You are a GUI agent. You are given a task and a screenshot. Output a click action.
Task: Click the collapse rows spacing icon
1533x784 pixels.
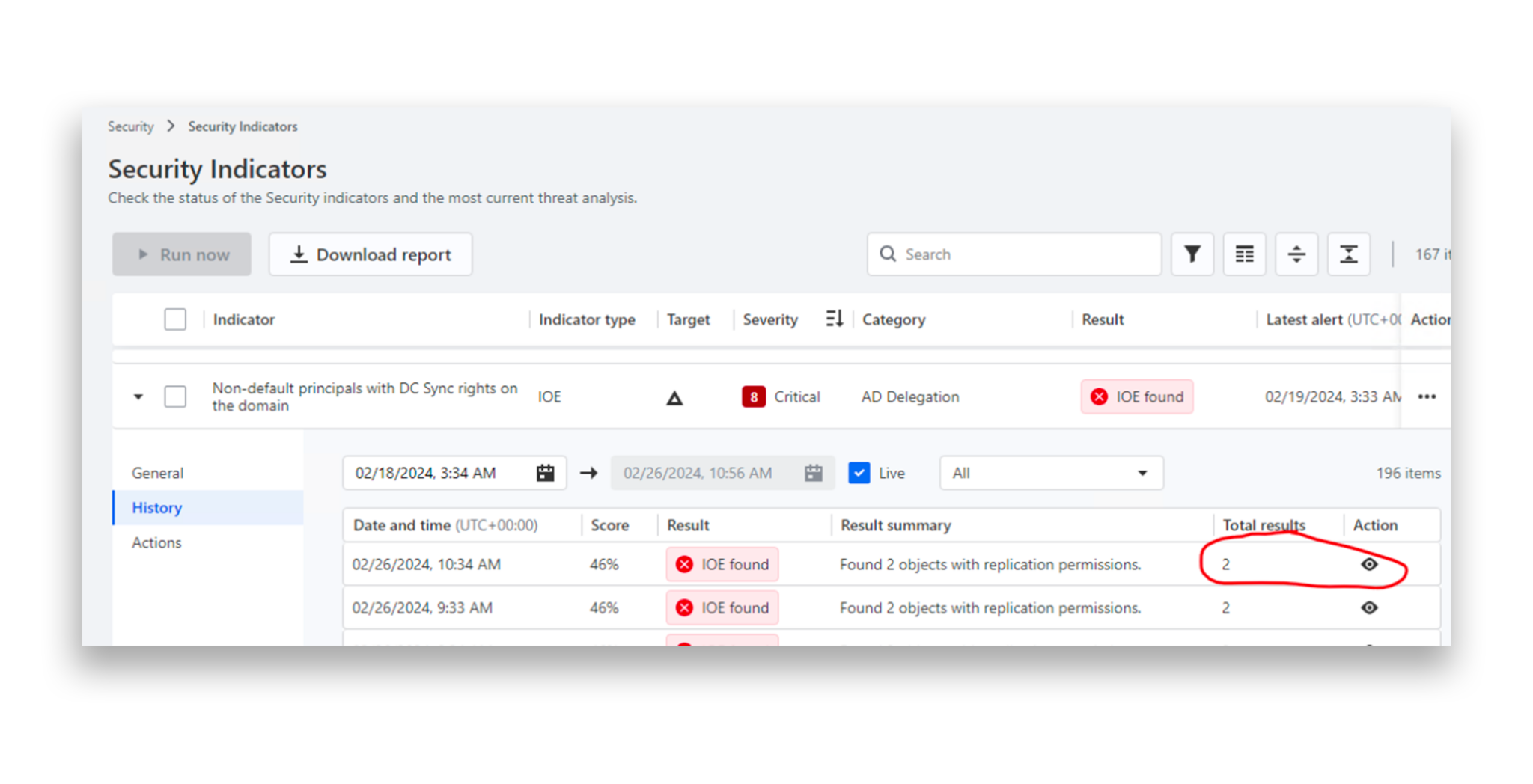coord(1348,254)
